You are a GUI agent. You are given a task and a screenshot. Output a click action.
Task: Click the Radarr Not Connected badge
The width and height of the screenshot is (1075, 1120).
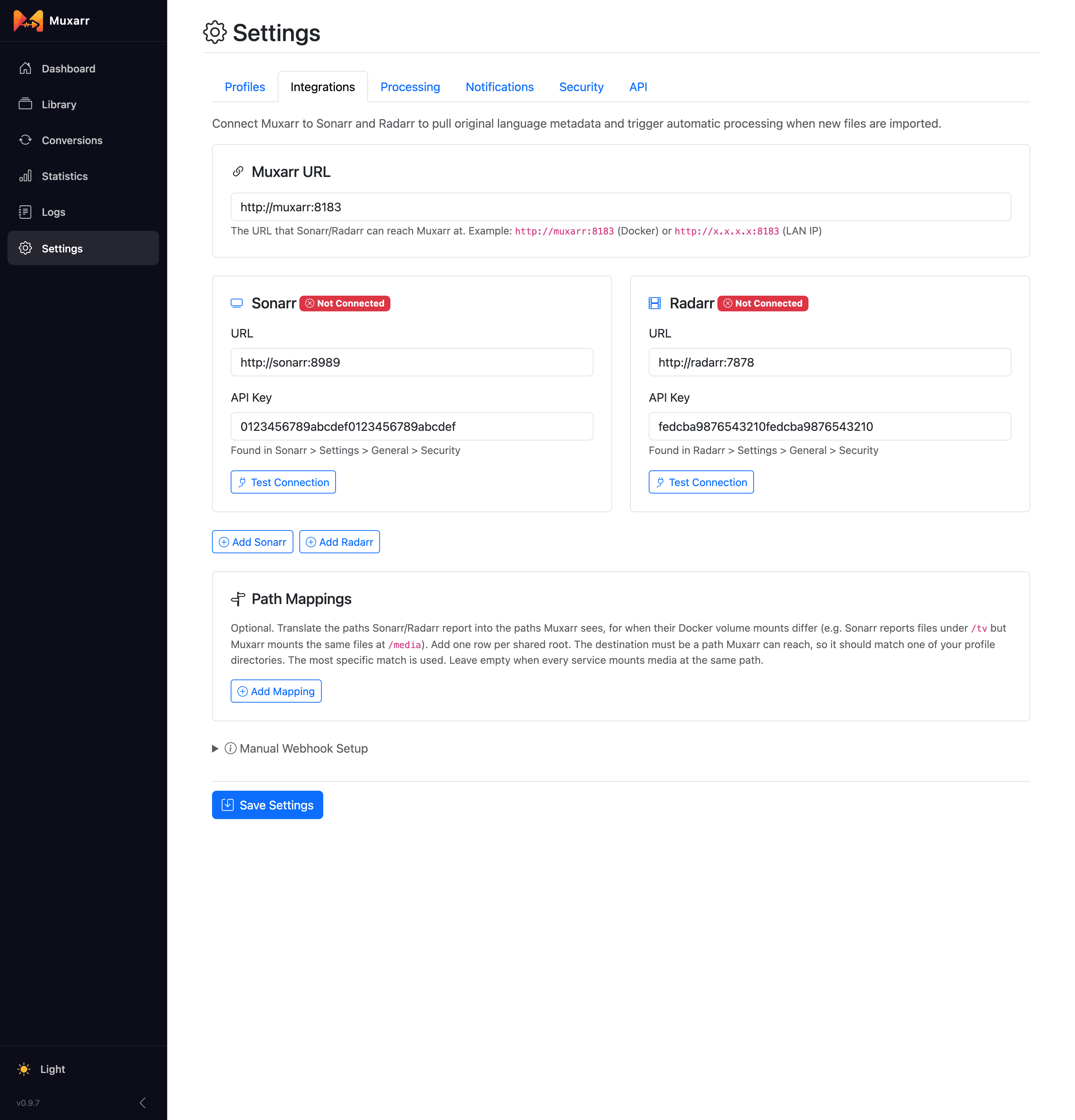[x=763, y=304]
